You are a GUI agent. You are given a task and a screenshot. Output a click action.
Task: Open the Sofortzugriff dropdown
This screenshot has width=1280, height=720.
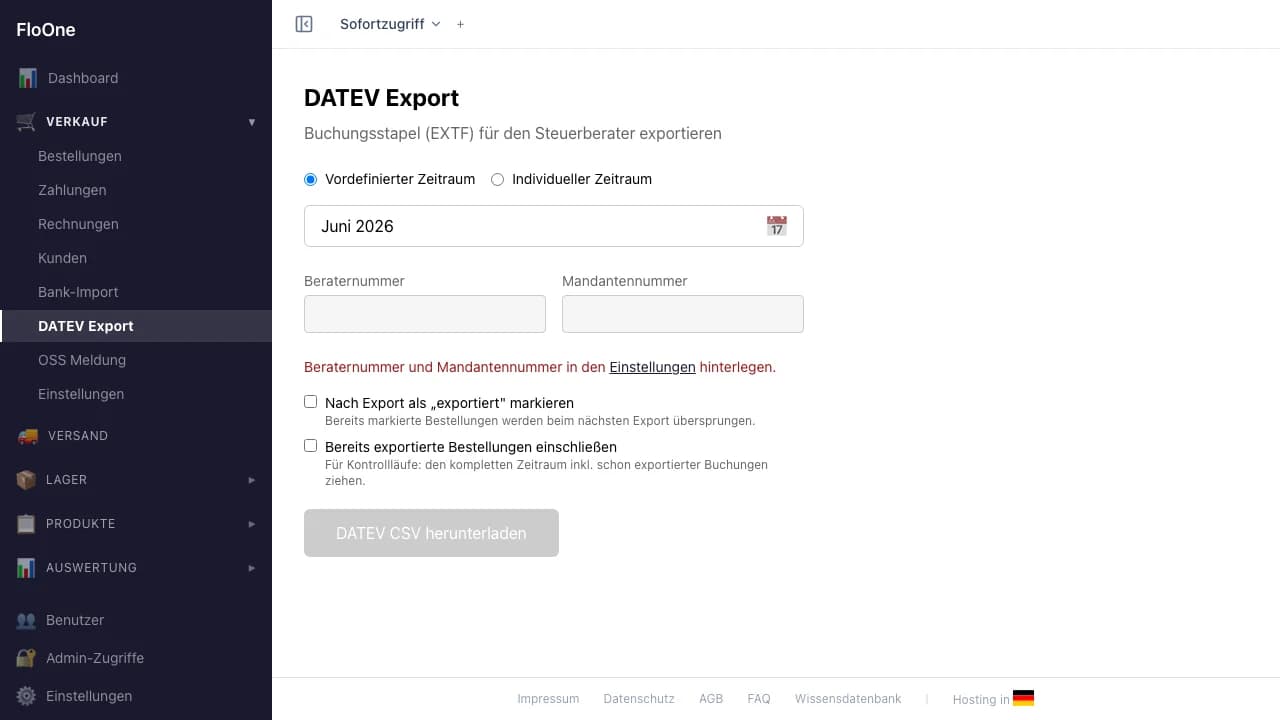(x=390, y=24)
